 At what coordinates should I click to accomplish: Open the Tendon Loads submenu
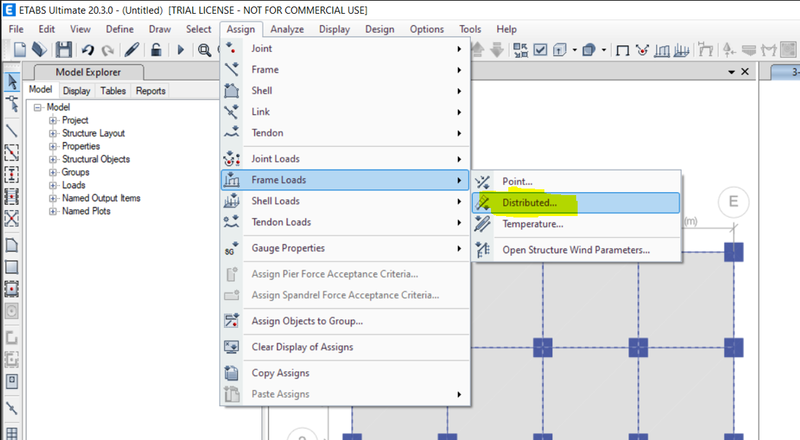(x=345, y=222)
